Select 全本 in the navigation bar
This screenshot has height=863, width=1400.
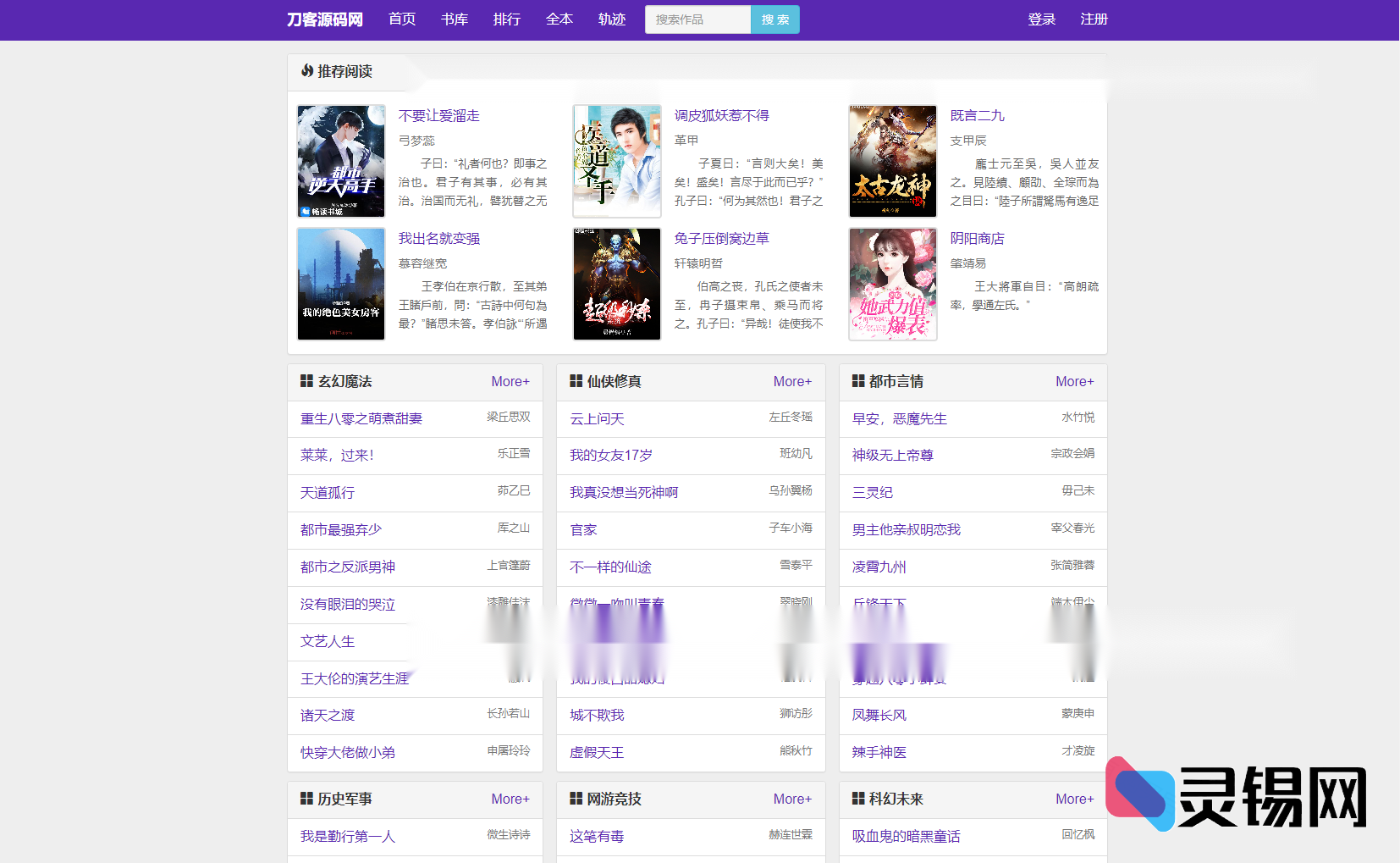pos(559,19)
